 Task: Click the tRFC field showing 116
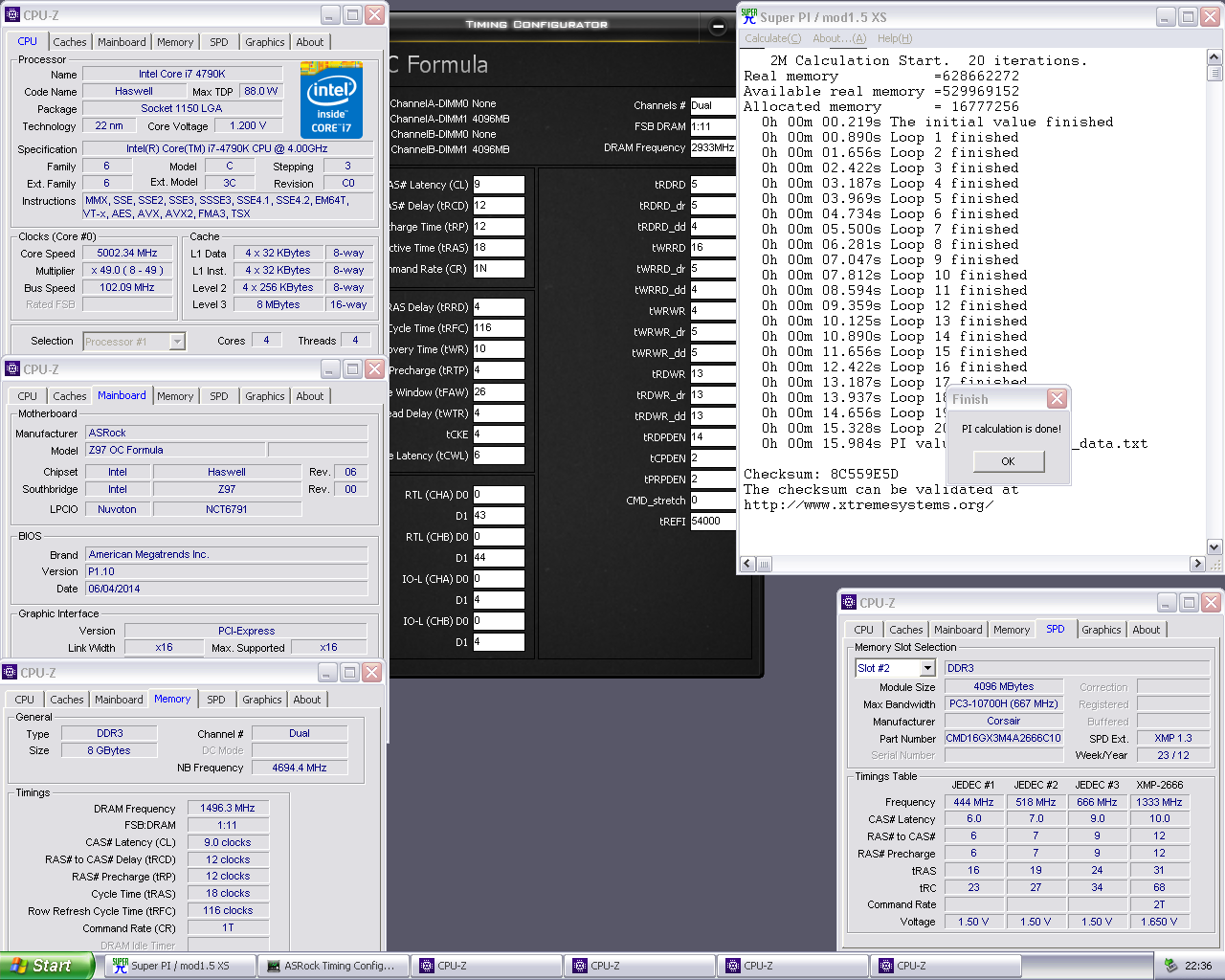click(499, 328)
